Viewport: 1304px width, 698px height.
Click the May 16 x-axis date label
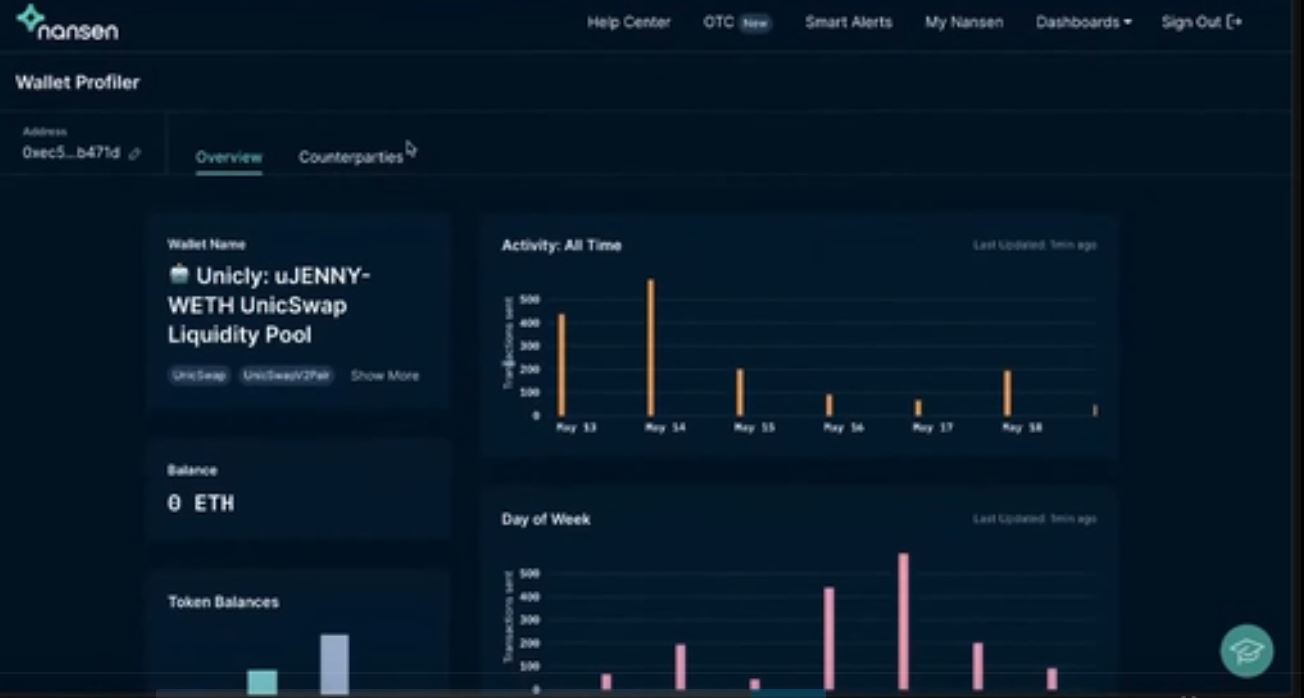coord(844,428)
